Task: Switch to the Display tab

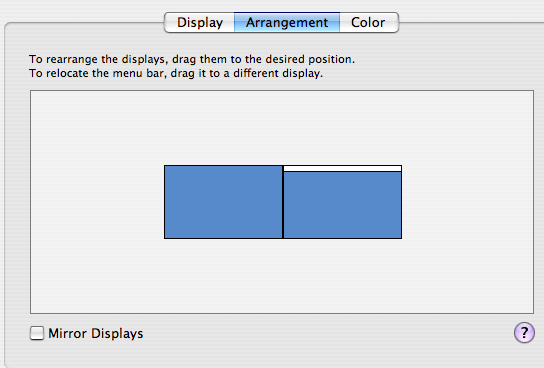Action: [x=199, y=23]
